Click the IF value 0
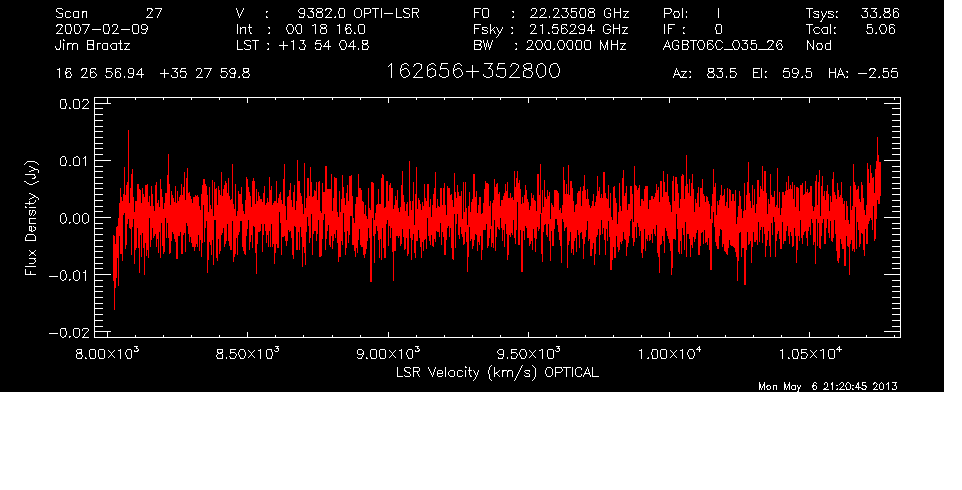Image resolution: width=962 pixels, height=490 pixels. coord(718,29)
